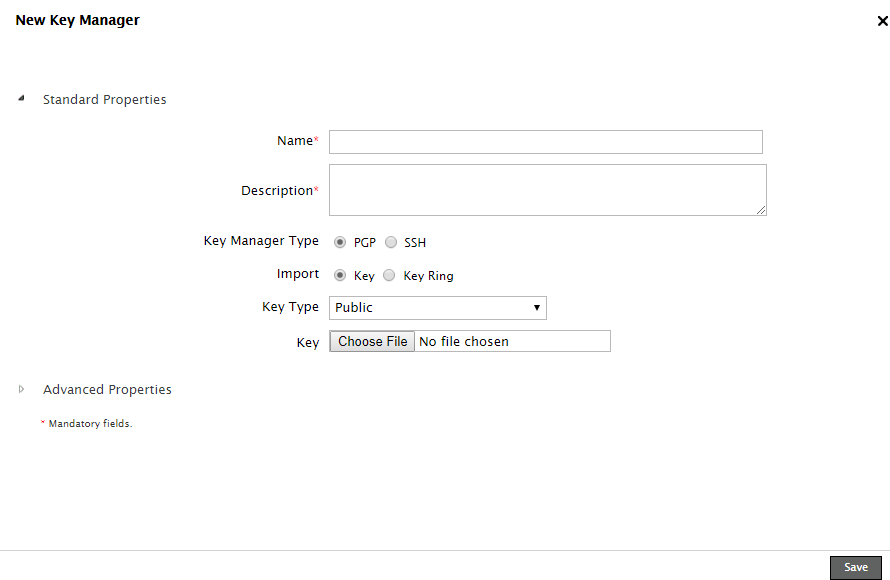Choose the Key import radio button
890x580 pixels.
340,275
